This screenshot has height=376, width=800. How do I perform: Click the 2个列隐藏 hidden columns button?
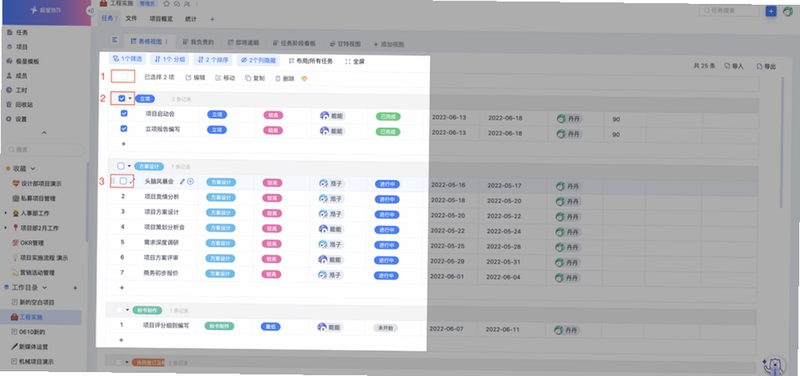(x=258, y=61)
